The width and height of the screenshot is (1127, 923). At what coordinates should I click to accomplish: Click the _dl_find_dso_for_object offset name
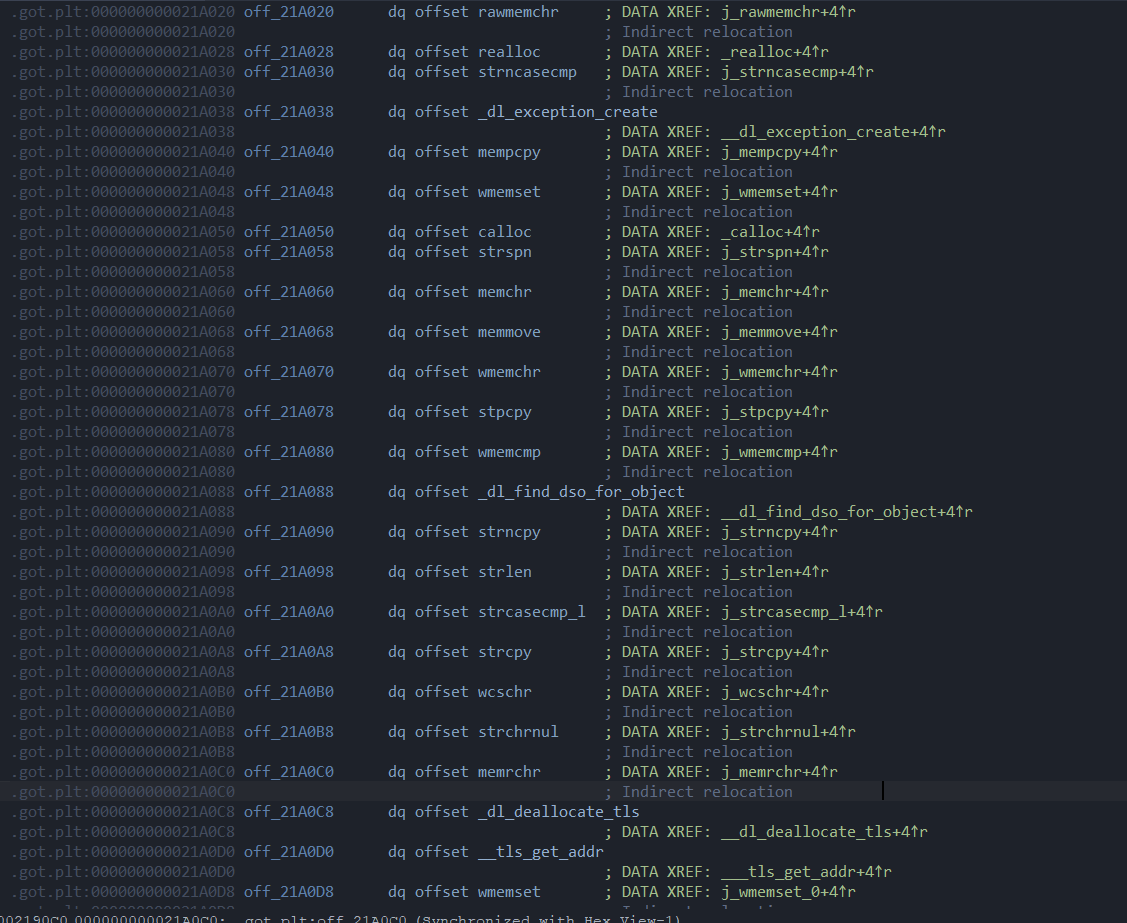pos(580,491)
